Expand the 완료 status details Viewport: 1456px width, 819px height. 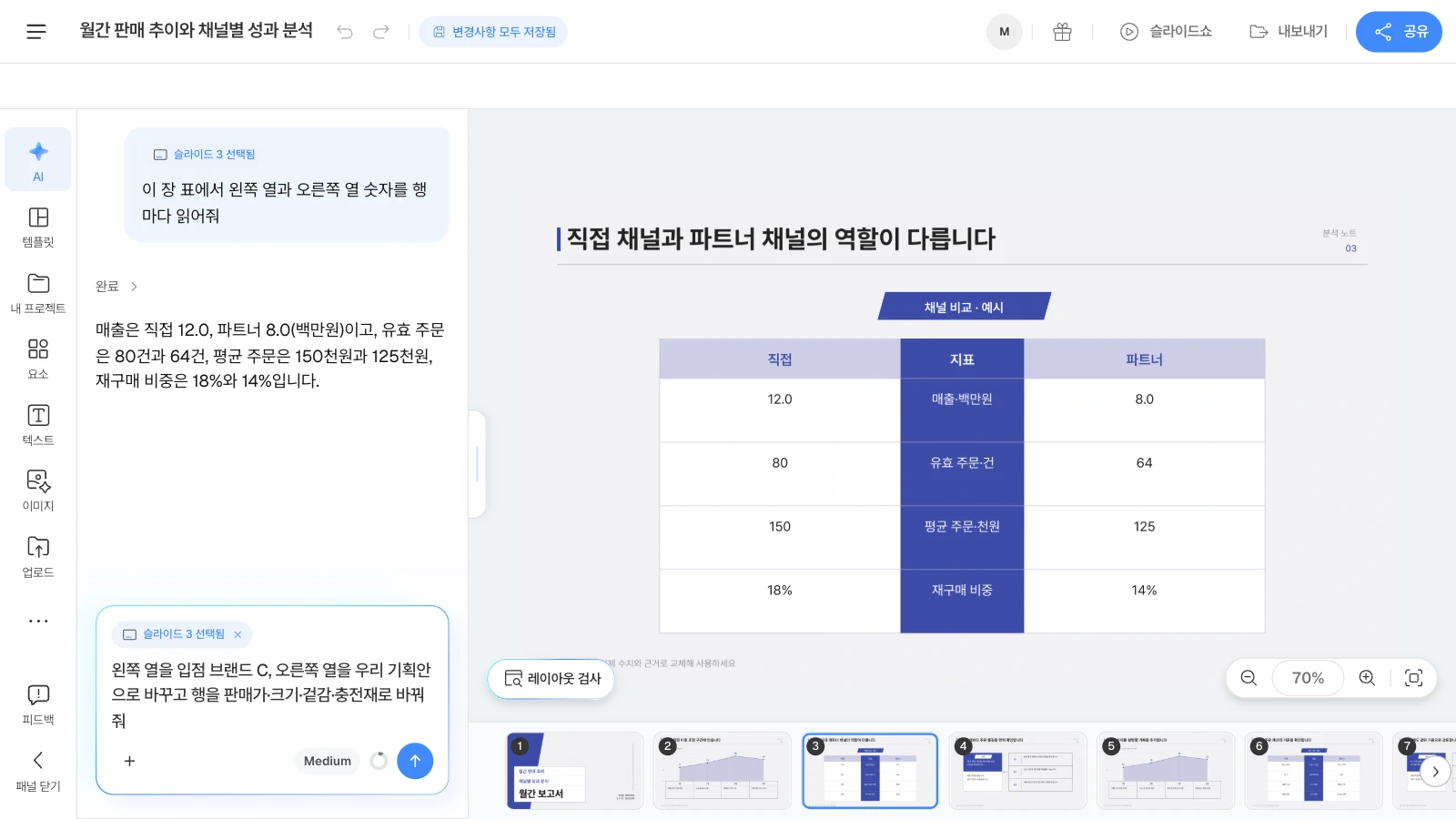[x=116, y=286]
